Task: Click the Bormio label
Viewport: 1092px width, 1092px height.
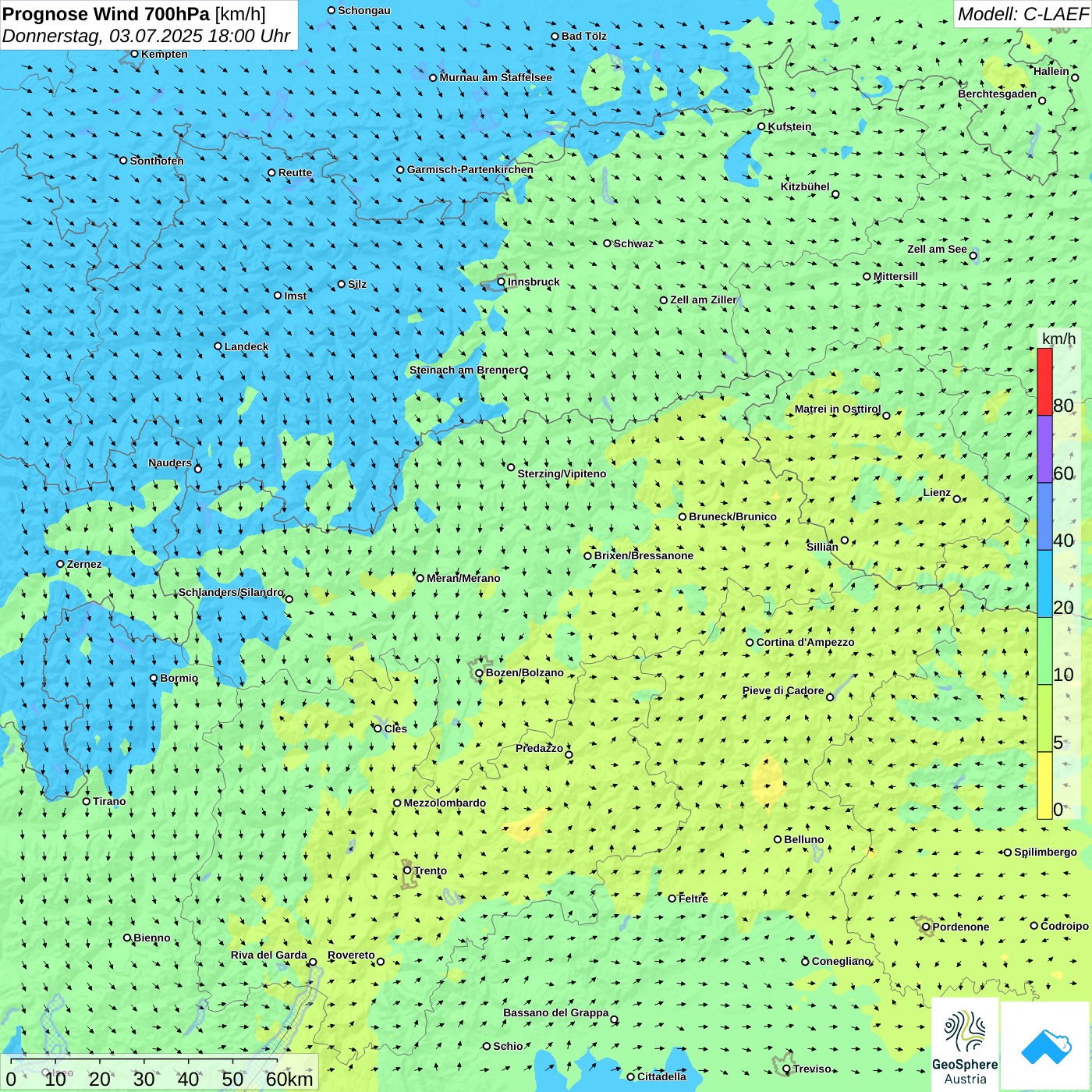Action: point(179,678)
